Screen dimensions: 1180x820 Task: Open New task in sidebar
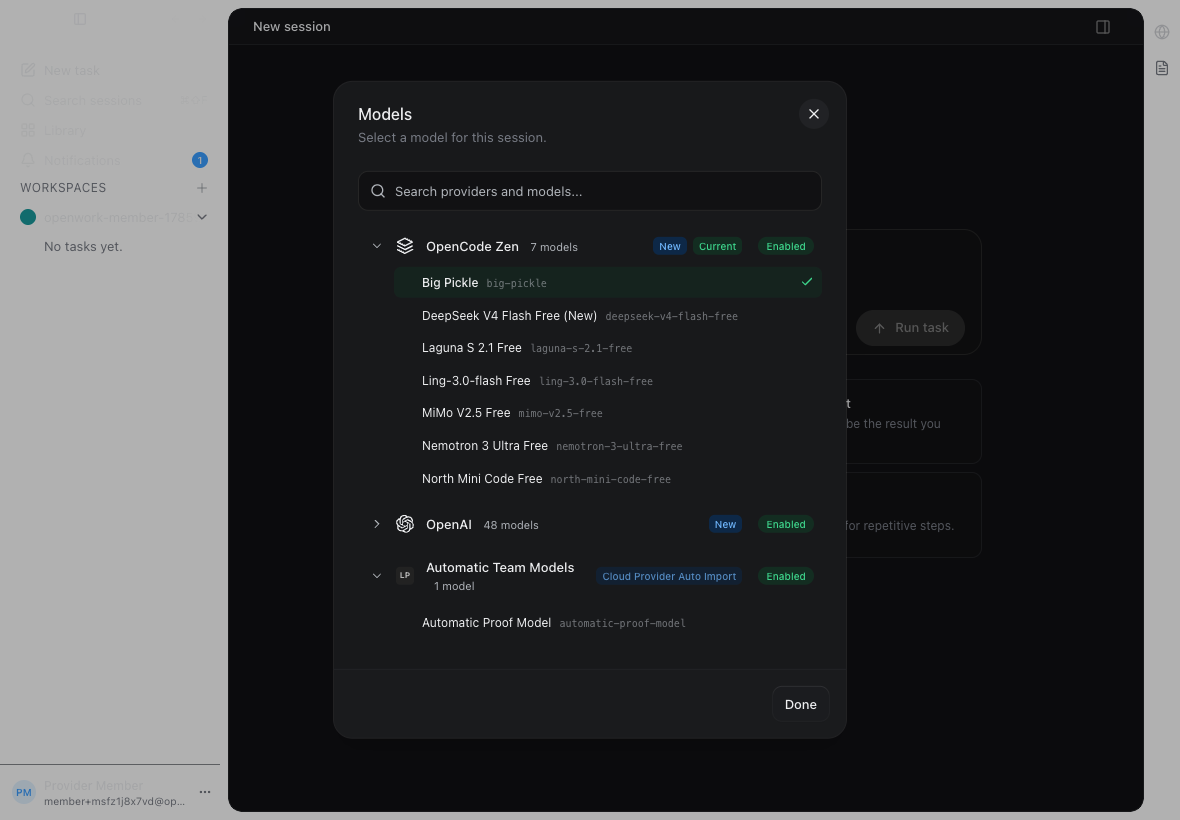113,70
